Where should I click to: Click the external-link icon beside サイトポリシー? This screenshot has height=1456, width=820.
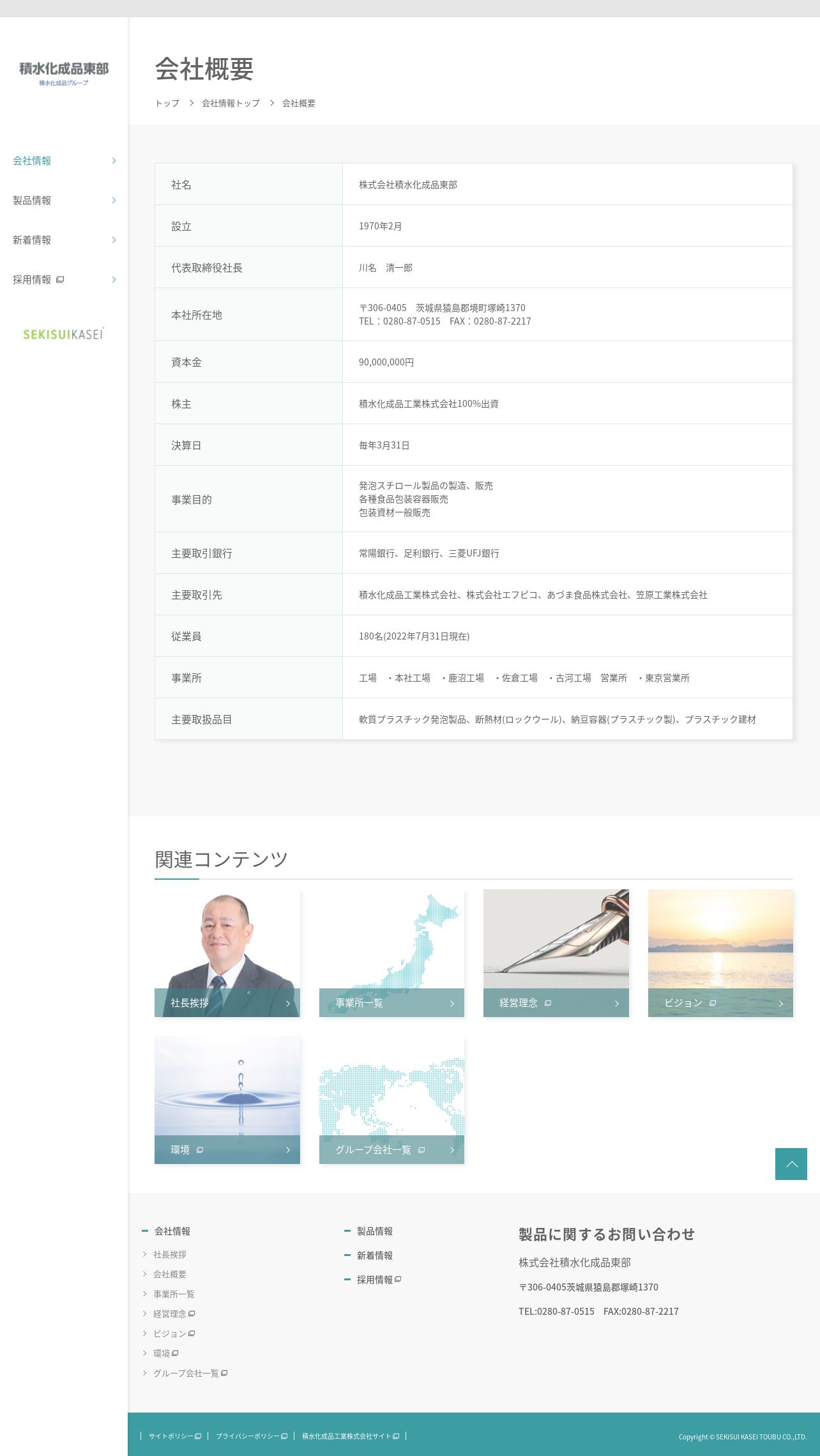click(198, 1436)
